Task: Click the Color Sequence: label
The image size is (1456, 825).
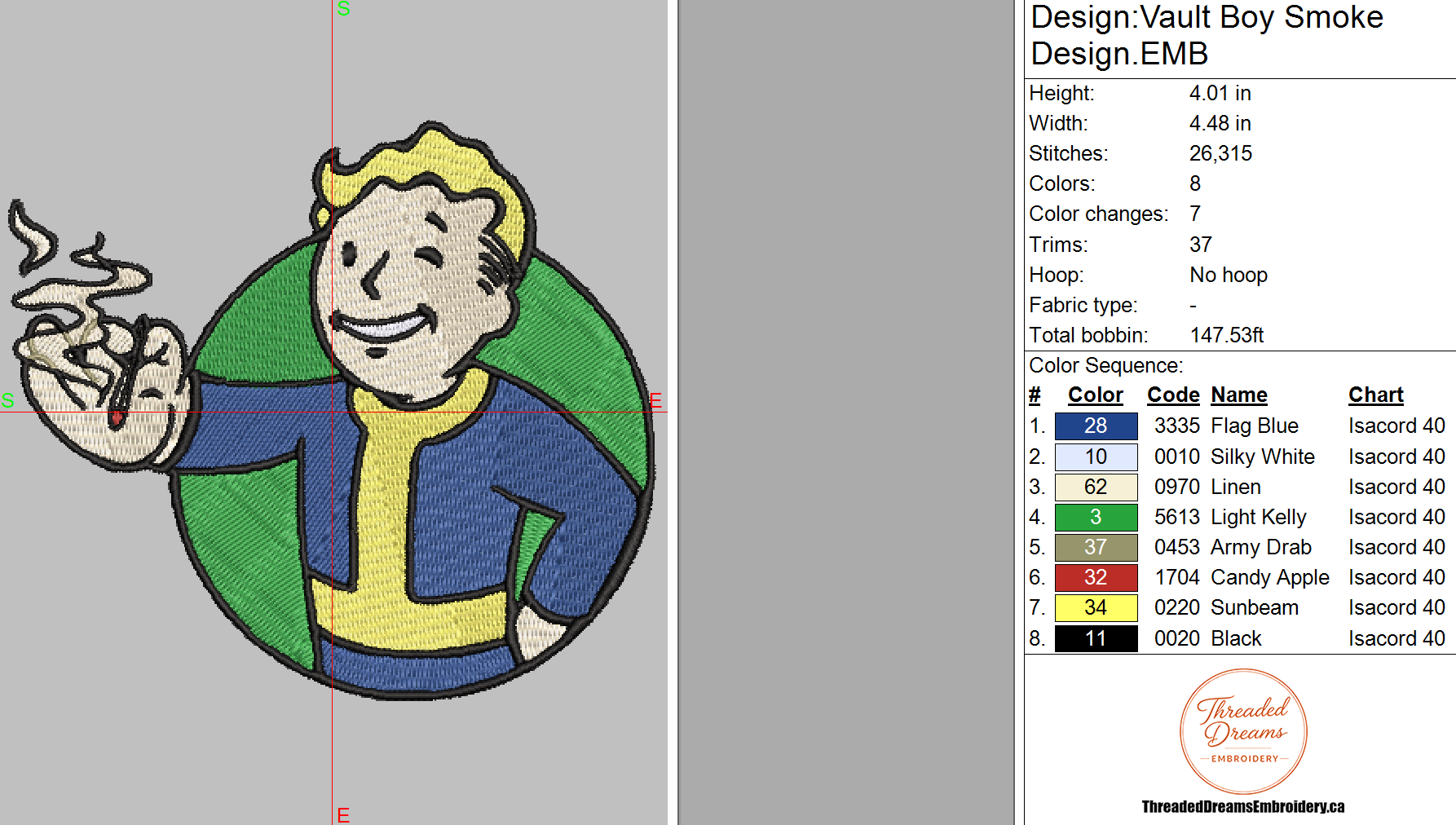Action: tap(1105, 365)
